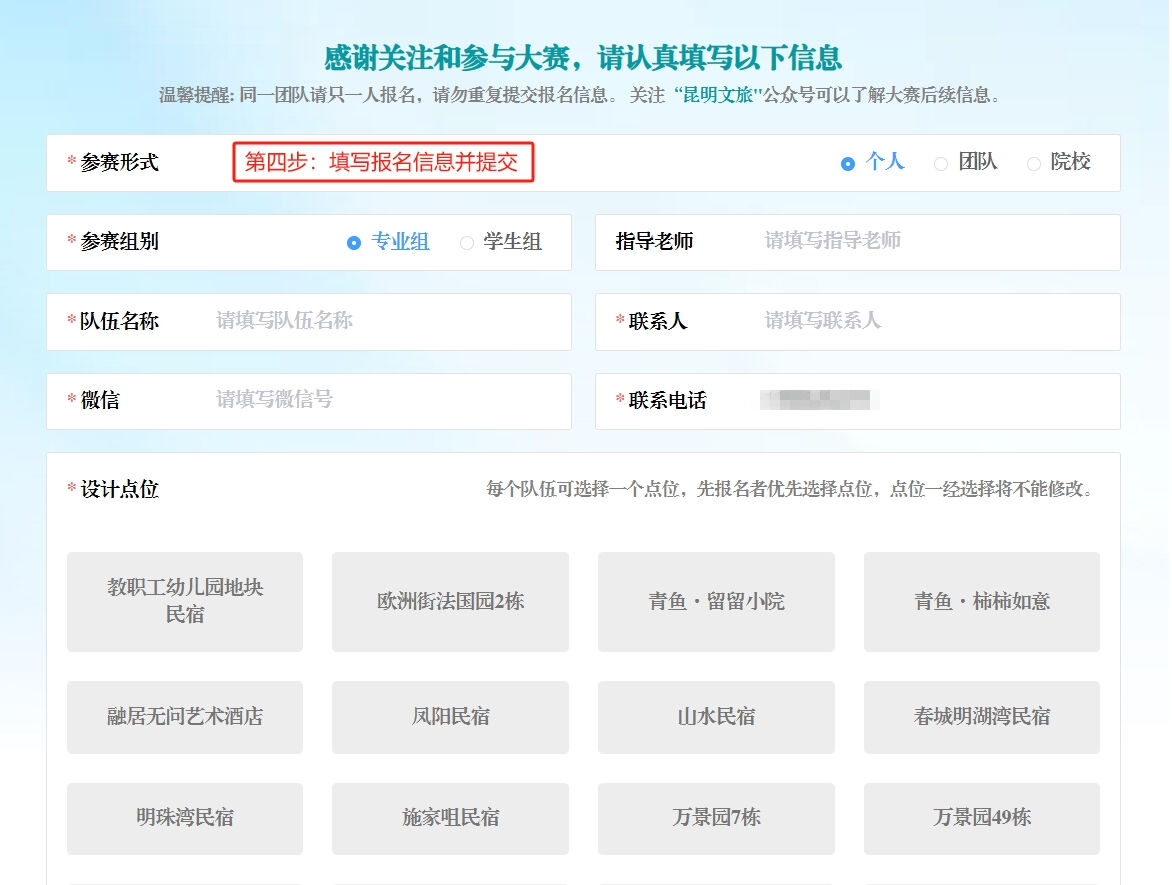Click the 联系电话 phone field
Image resolution: width=1172 pixels, height=885 pixels.
[930, 400]
